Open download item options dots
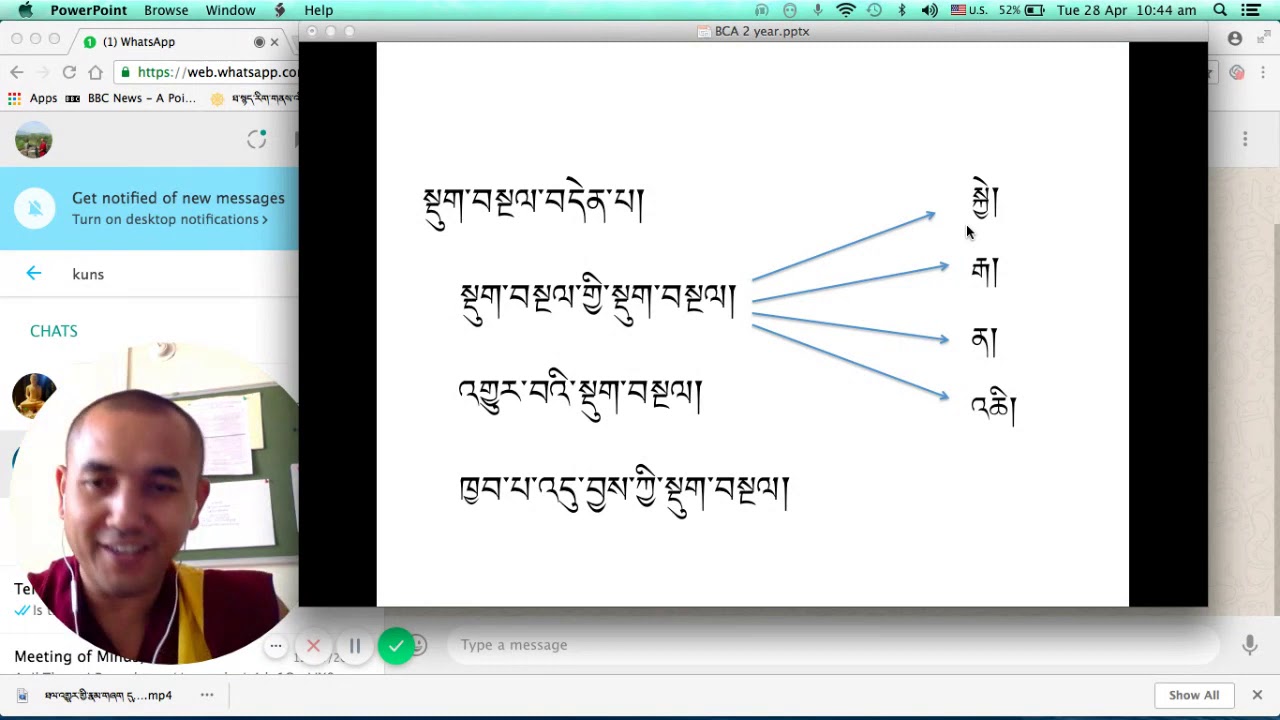 coord(207,695)
